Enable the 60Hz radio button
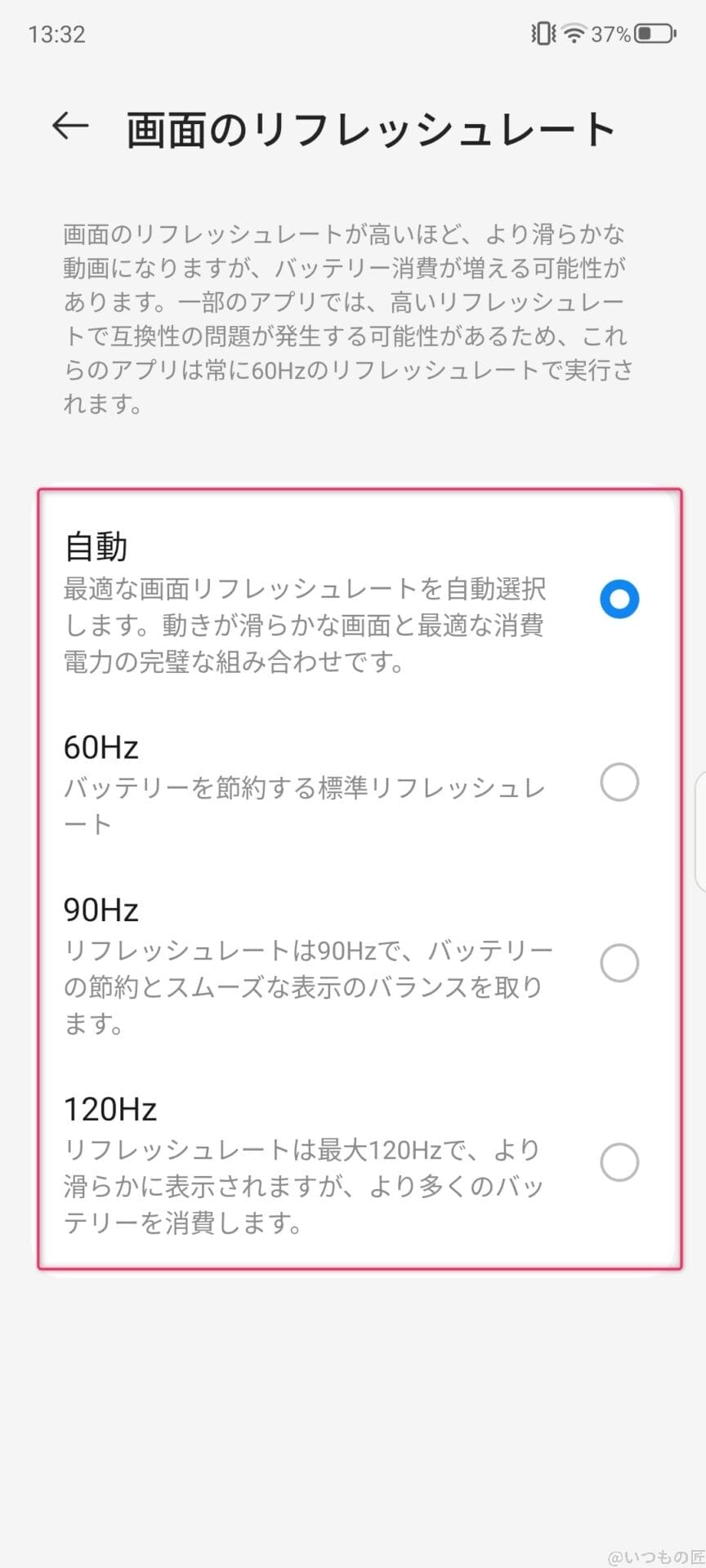Image resolution: width=706 pixels, height=1568 pixels. point(619,782)
